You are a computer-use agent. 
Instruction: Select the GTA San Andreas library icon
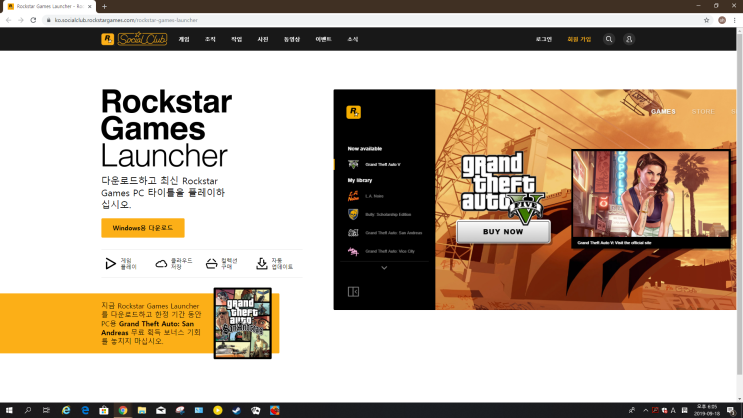pyautogui.click(x=353, y=233)
